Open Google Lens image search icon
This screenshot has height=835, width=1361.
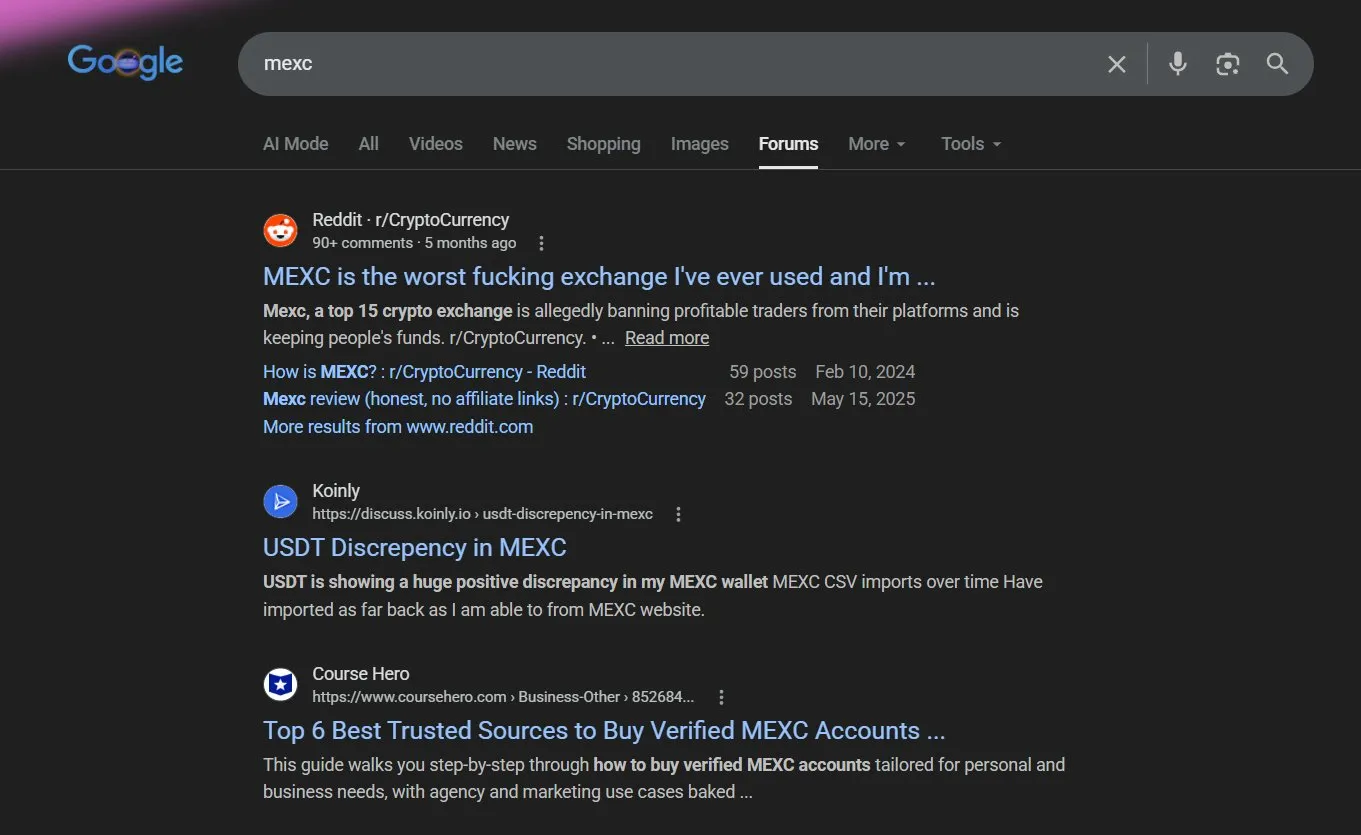[1228, 64]
